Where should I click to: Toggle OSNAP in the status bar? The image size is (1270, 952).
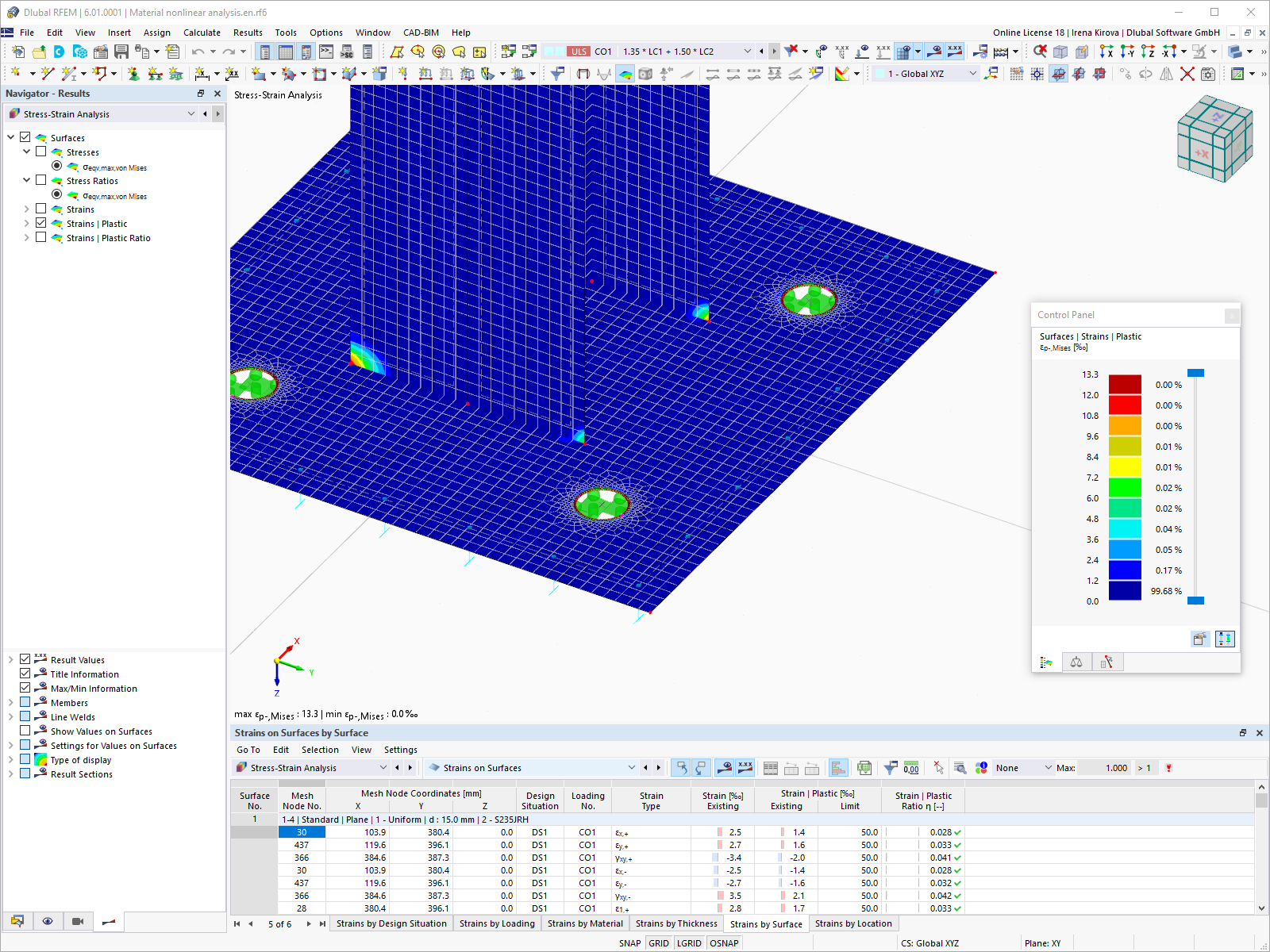coord(724,943)
